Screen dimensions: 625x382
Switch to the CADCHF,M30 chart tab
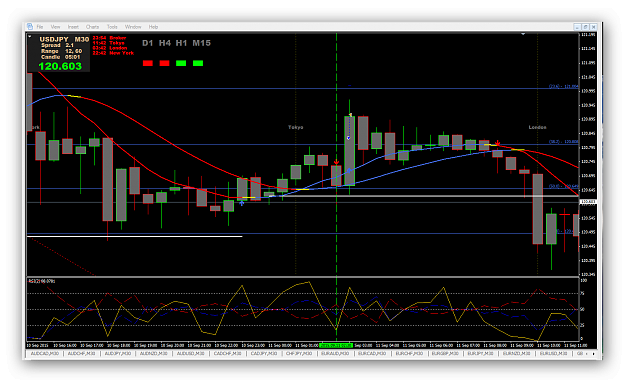228,354
